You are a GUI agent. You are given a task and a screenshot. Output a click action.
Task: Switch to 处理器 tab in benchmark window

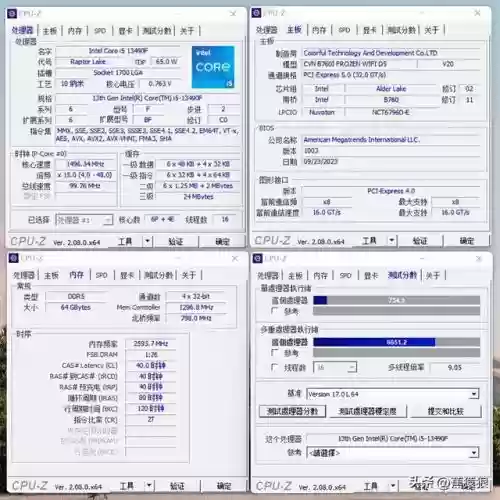[x=268, y=276]
